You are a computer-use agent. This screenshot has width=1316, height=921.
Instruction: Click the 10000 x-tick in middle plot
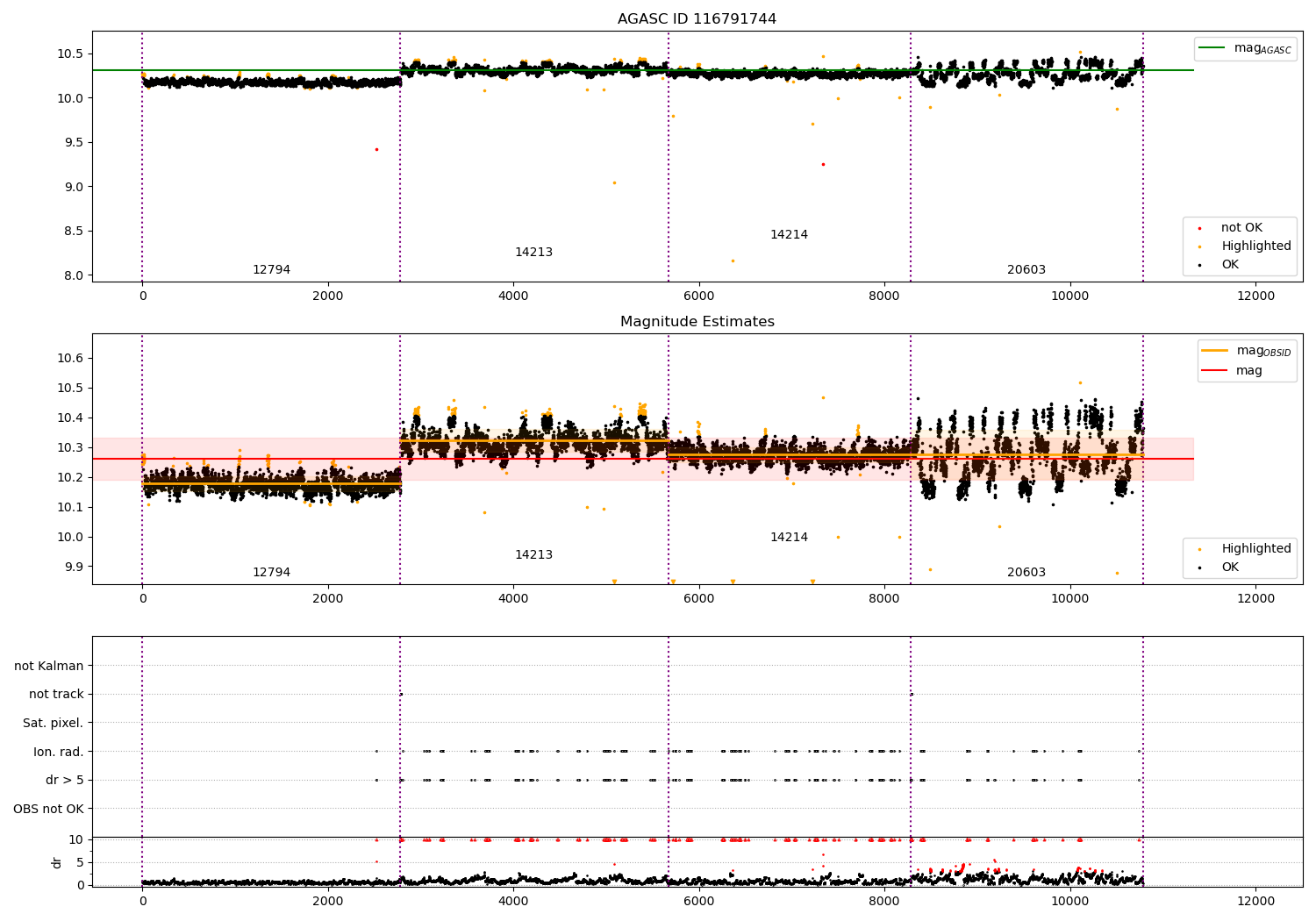point(1070,599)
